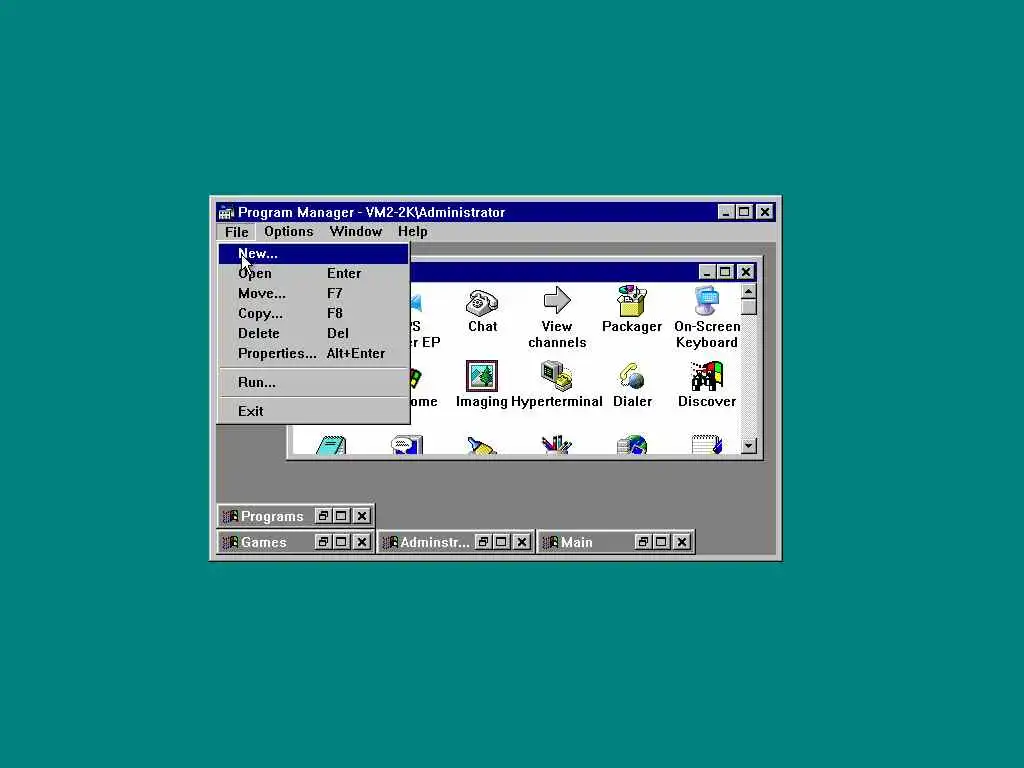Open the Help menu
Viewport: 1024px width, 768px height.
tap(413, 232)
